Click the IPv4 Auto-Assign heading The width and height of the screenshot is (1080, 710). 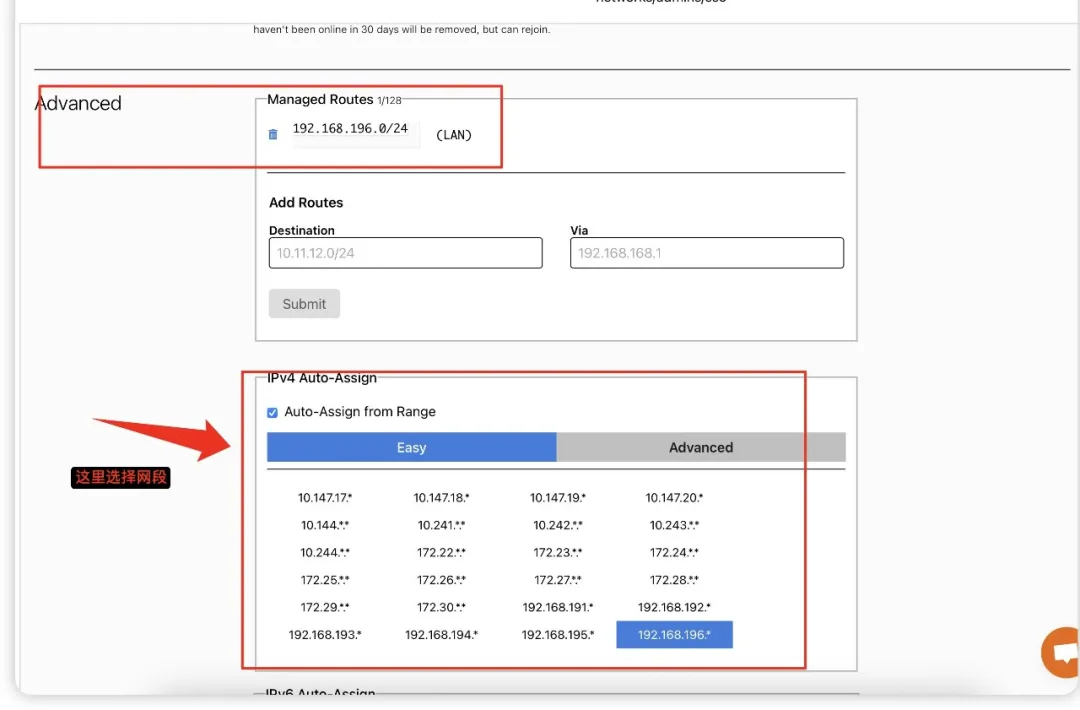322,377
